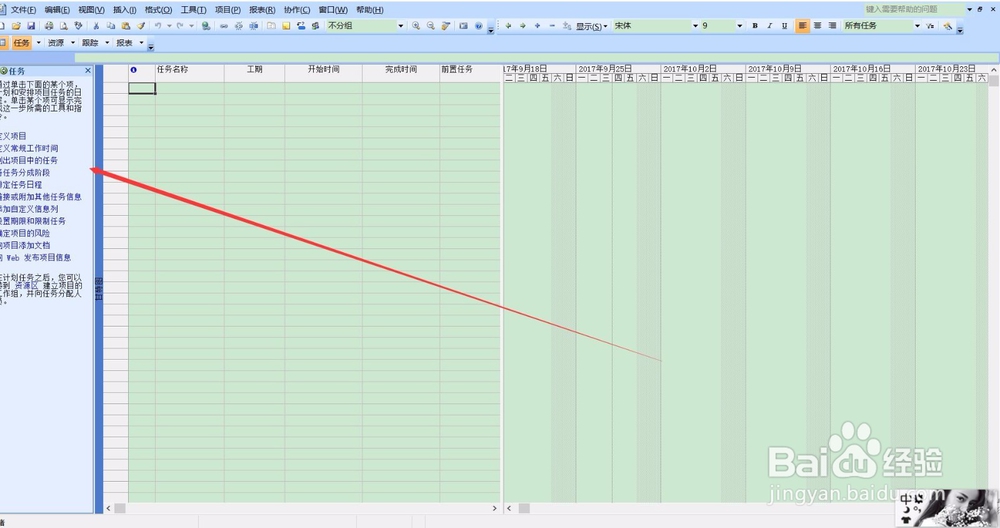
Task: Add task notes yellow icon
Action: [x=286, y=26]
